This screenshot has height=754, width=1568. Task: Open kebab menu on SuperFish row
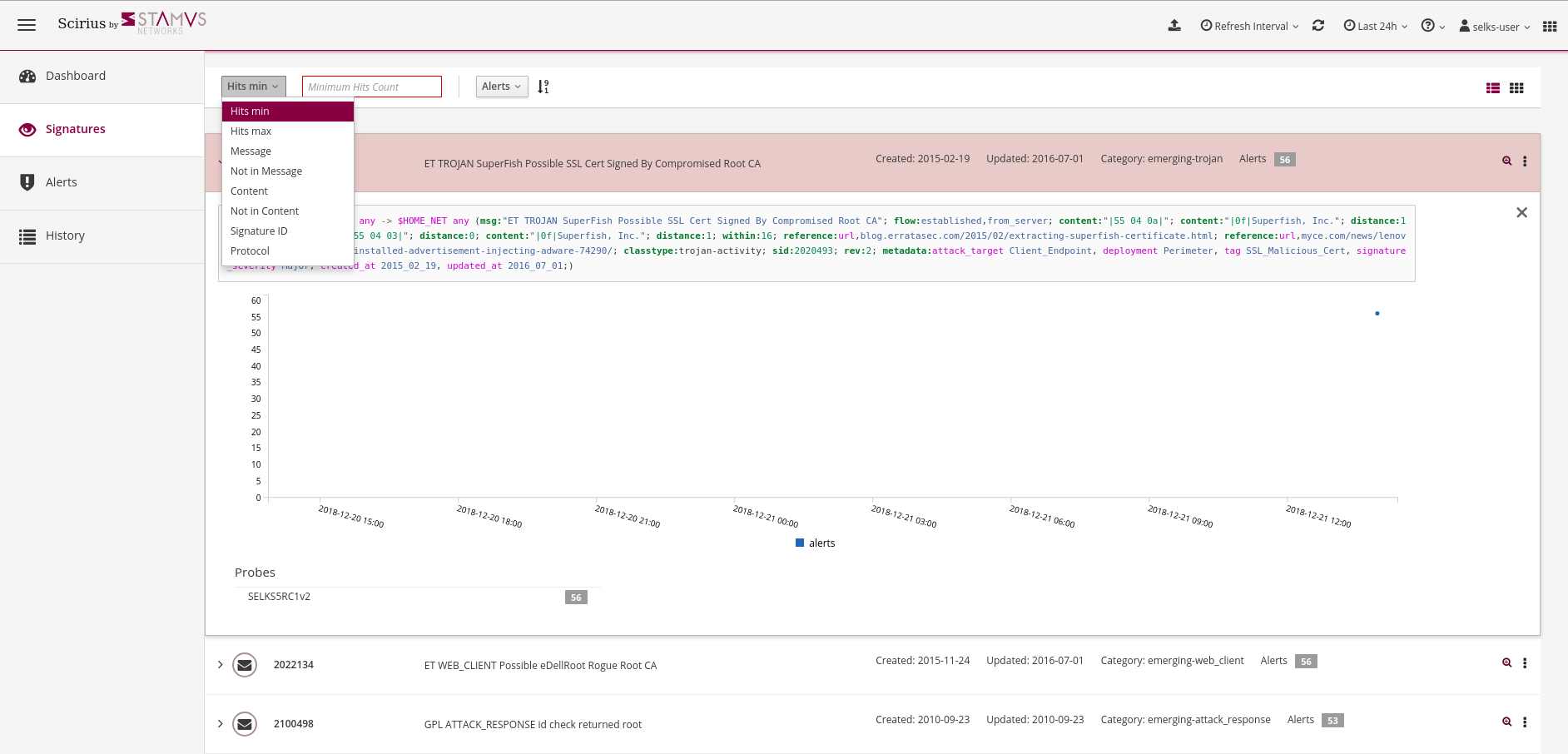[x=1525, y=161]
